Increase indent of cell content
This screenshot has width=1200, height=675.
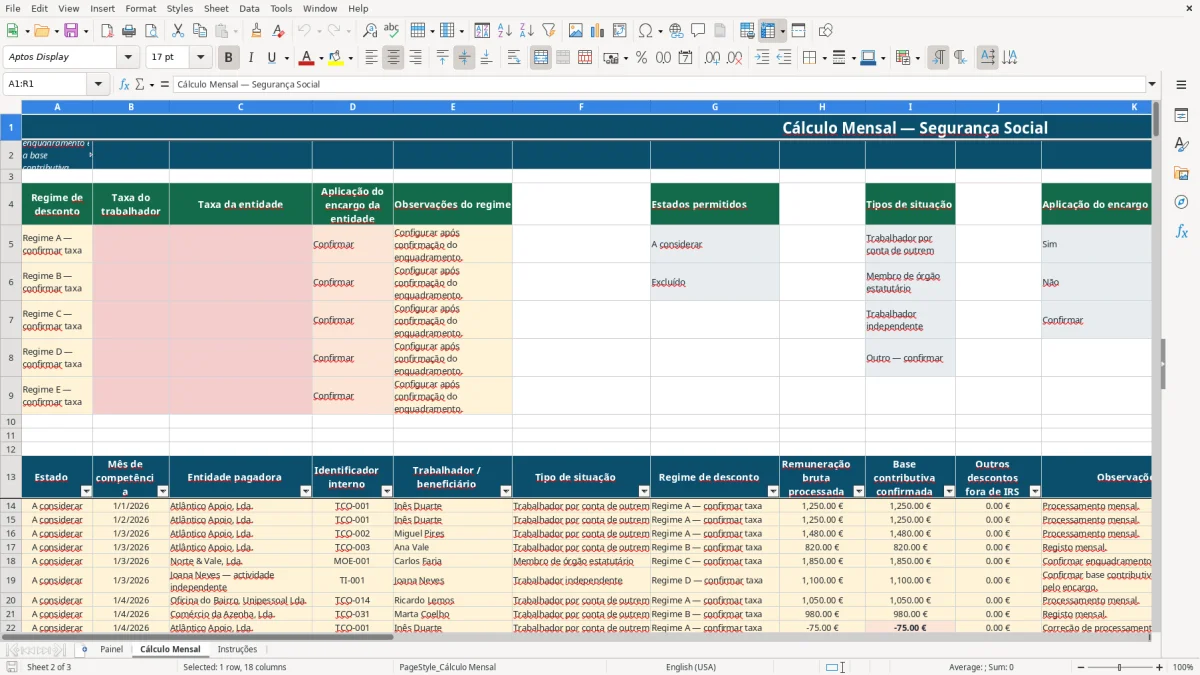[762, 58]
